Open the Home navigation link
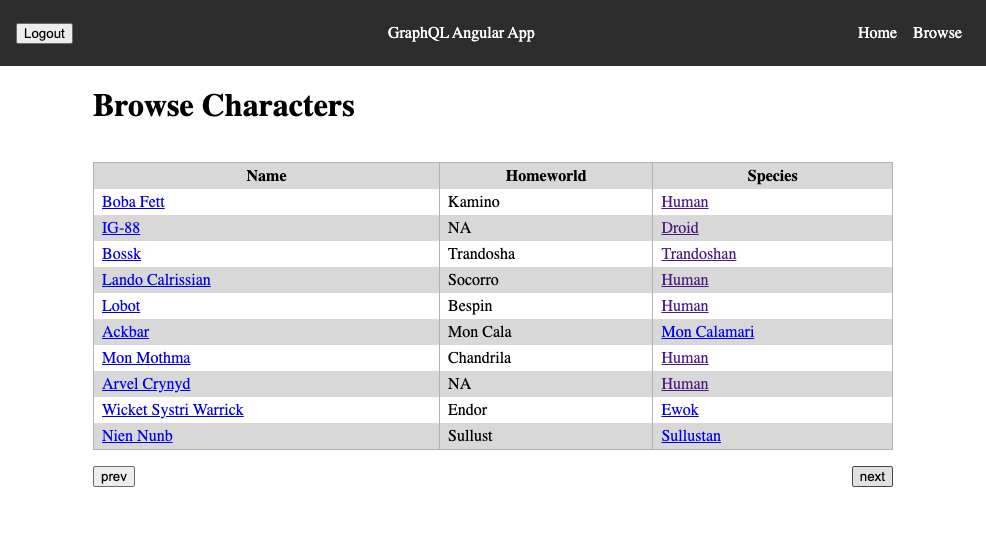986x556 pixels. point(877,33)
